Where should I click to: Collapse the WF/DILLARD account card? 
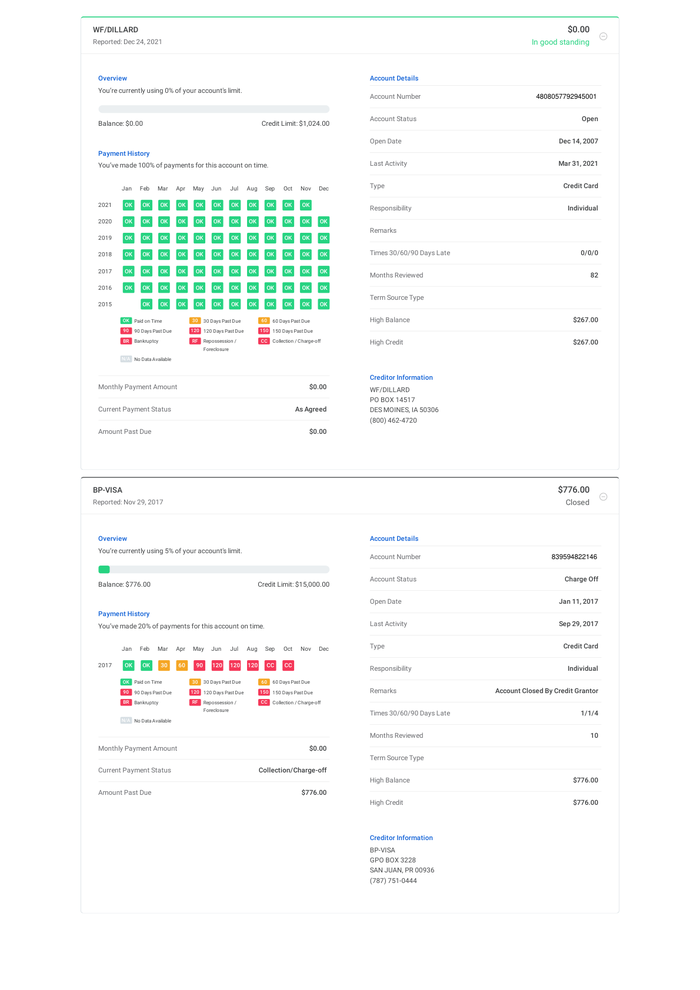pos(603,36)
